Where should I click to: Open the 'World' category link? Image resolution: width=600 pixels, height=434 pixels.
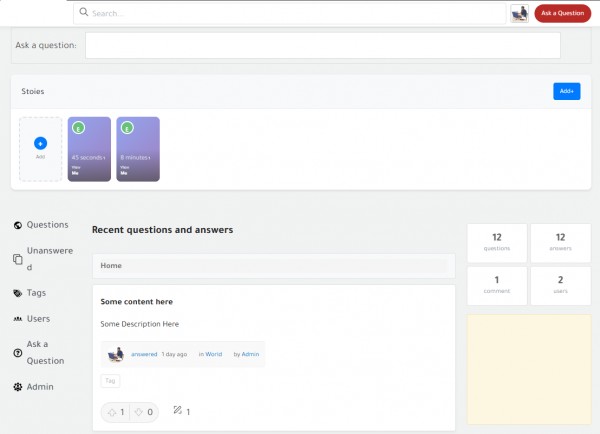pyautogui.click(x=214, y=354)
